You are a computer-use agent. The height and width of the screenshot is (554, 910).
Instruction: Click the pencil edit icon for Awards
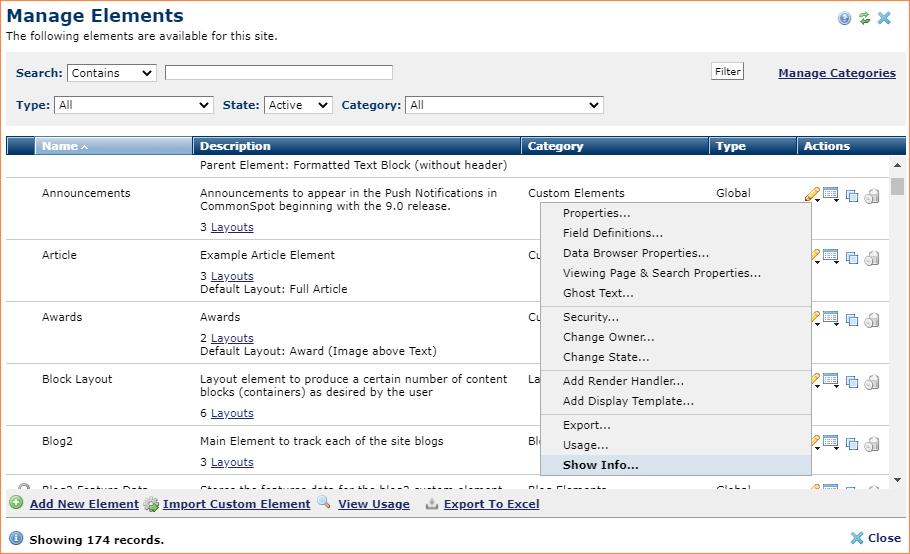click(x=815, y=318)
